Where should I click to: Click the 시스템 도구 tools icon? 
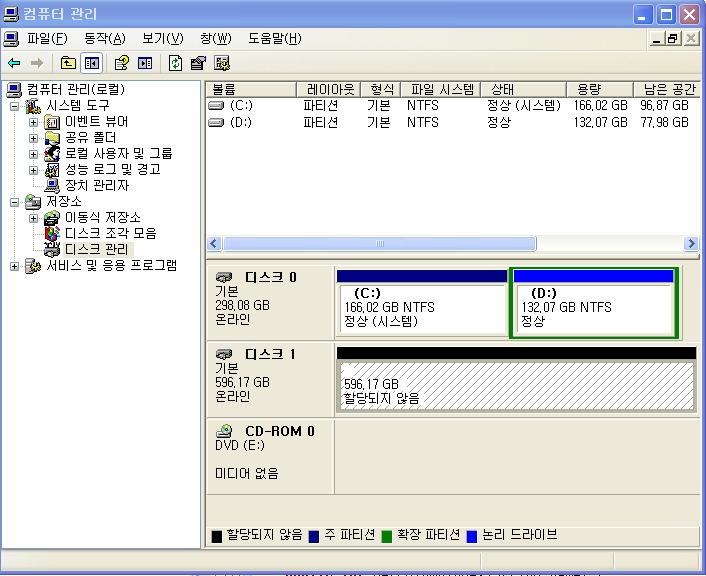[x=33, y=106]
